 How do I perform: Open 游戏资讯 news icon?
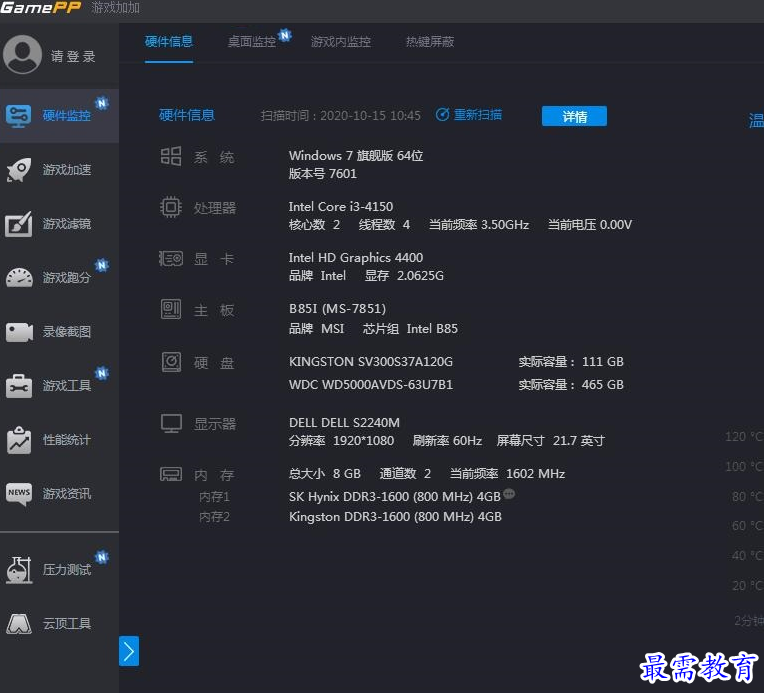[19, 494]
